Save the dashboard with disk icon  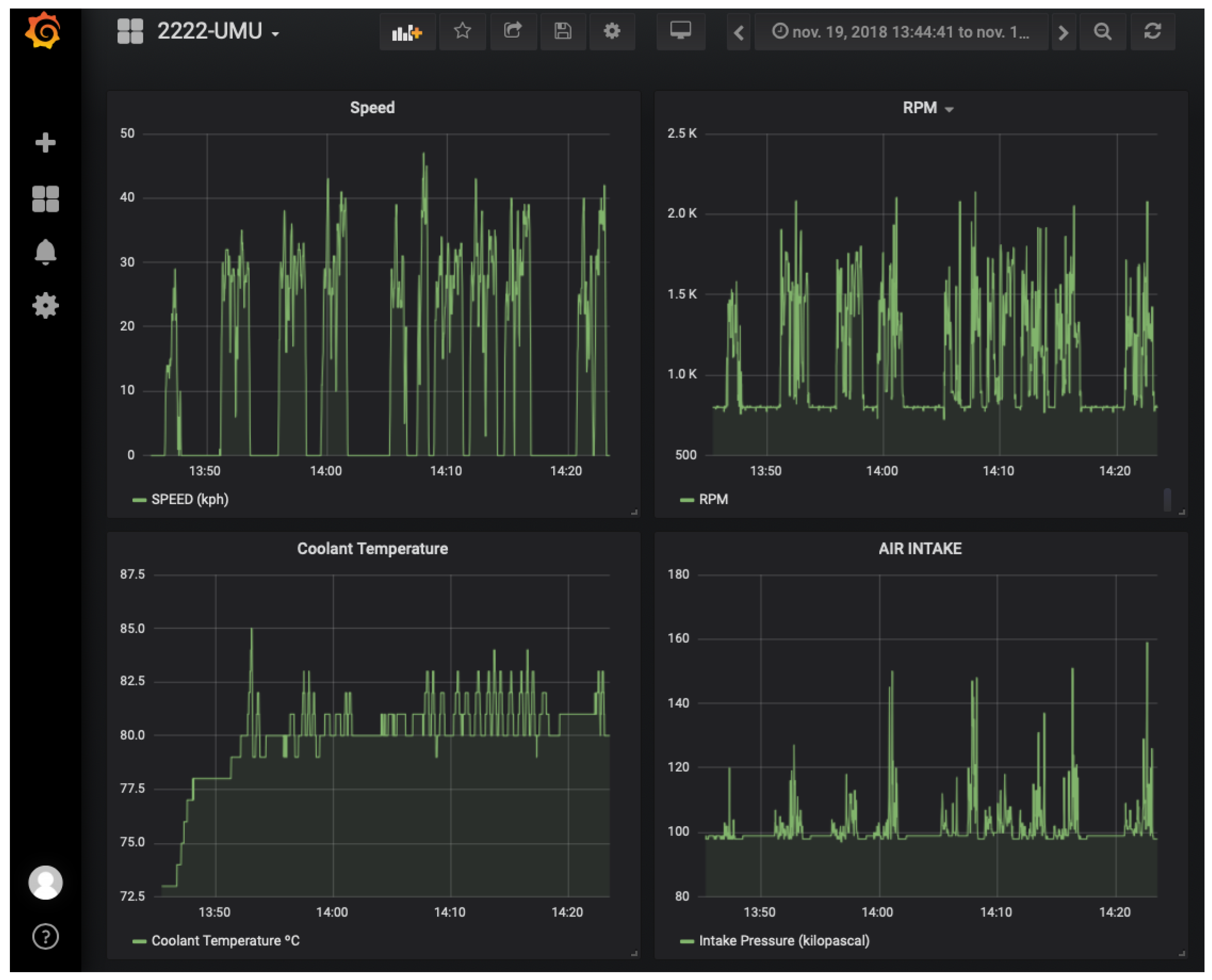coord(563,31)
